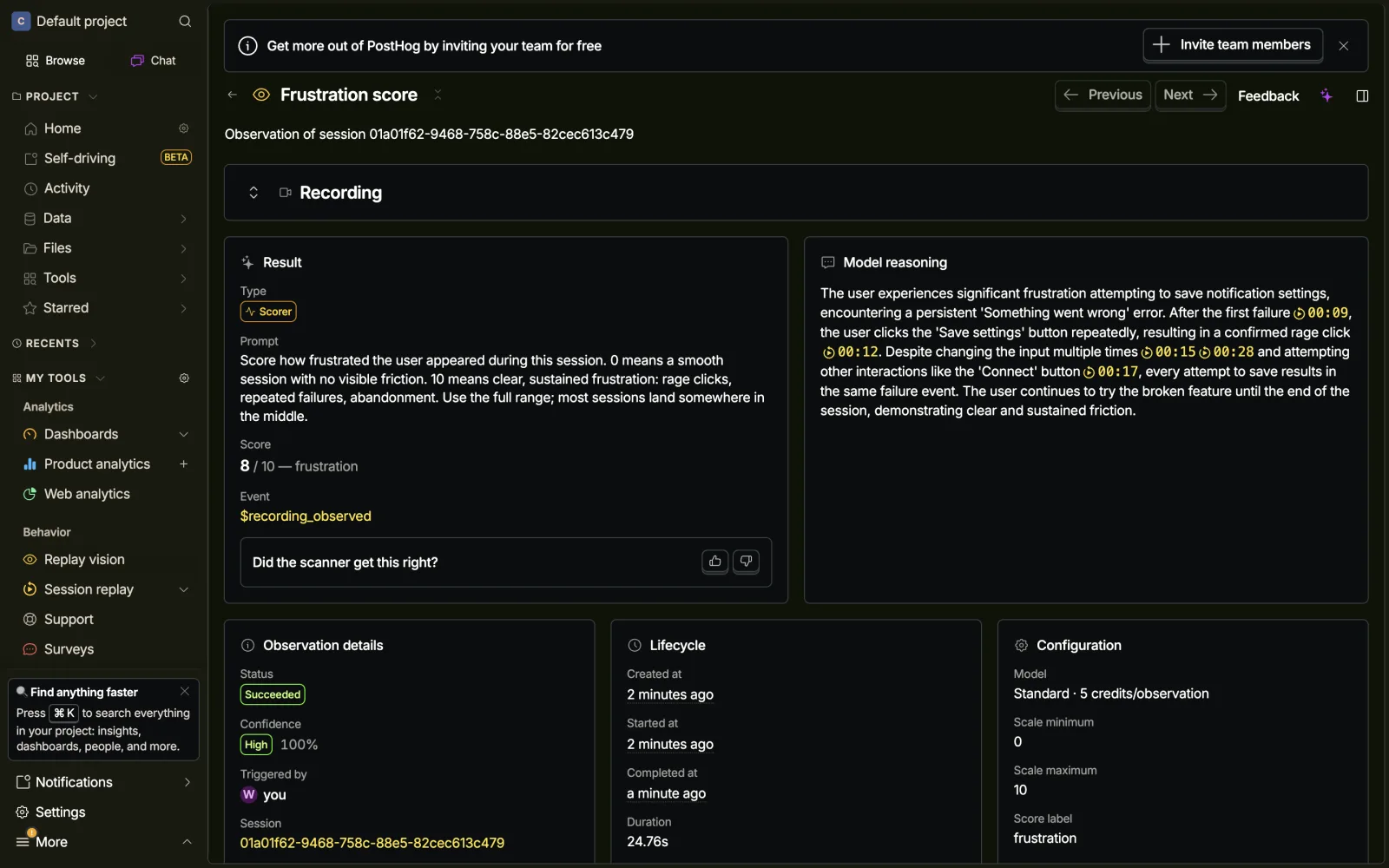Click Invite team members button
Screen dimensions: 1389x868
click(1233, 45)
